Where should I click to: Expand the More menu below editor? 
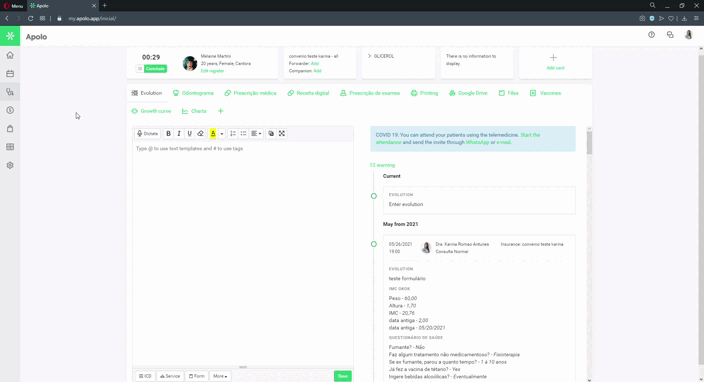[x=220, y=376]
